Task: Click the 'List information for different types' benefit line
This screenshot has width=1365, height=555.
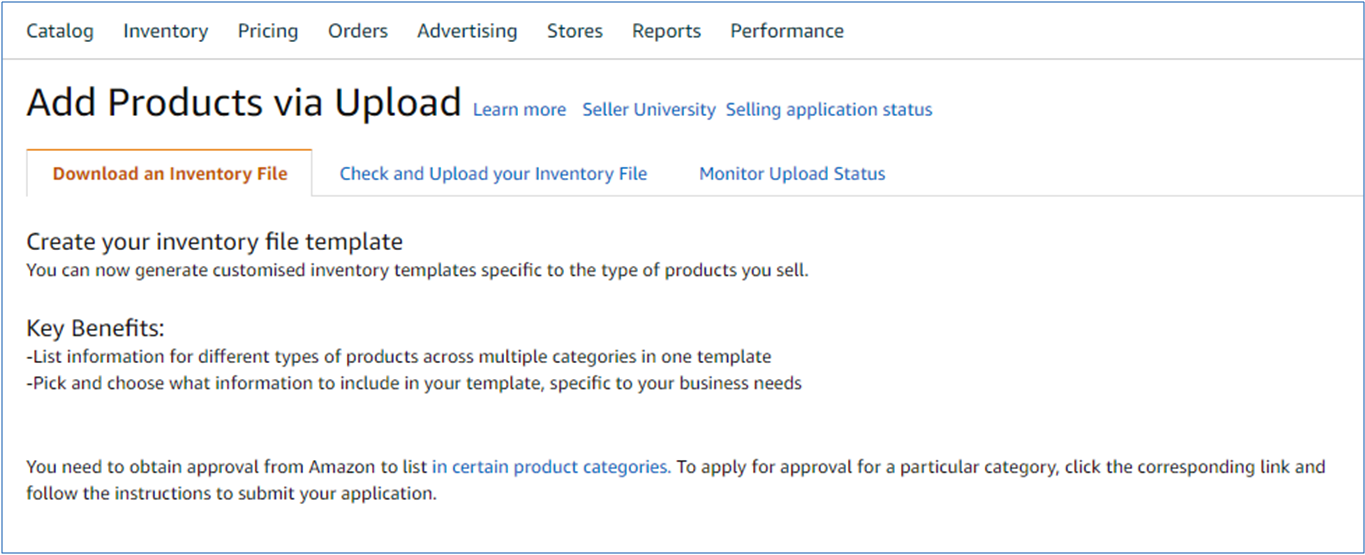Action: click(399, 357)
